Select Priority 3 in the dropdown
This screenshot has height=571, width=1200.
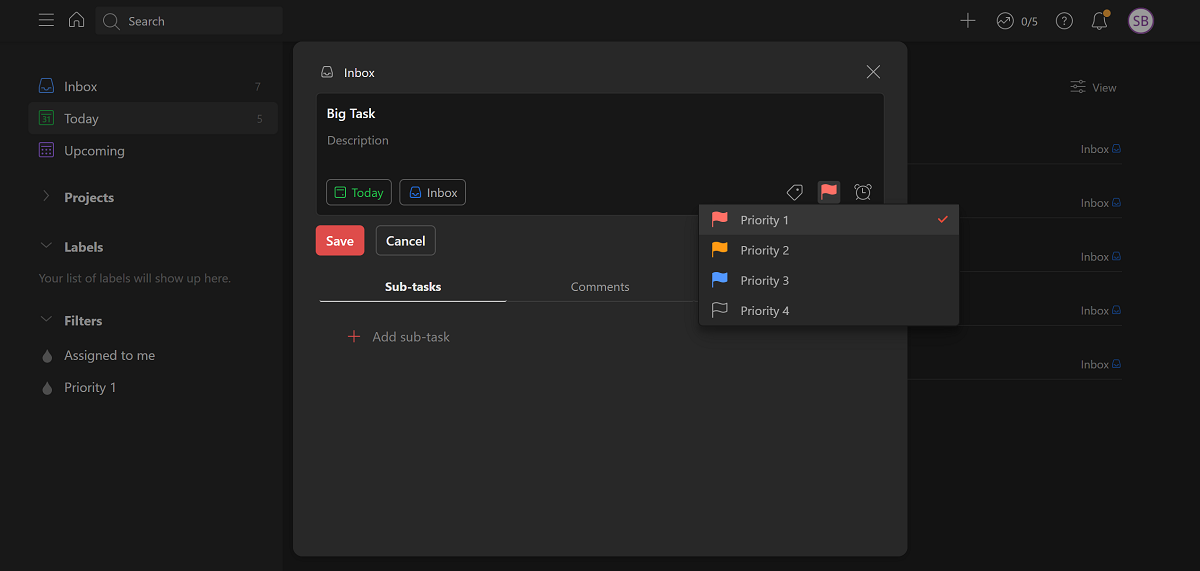click(829, 281)
